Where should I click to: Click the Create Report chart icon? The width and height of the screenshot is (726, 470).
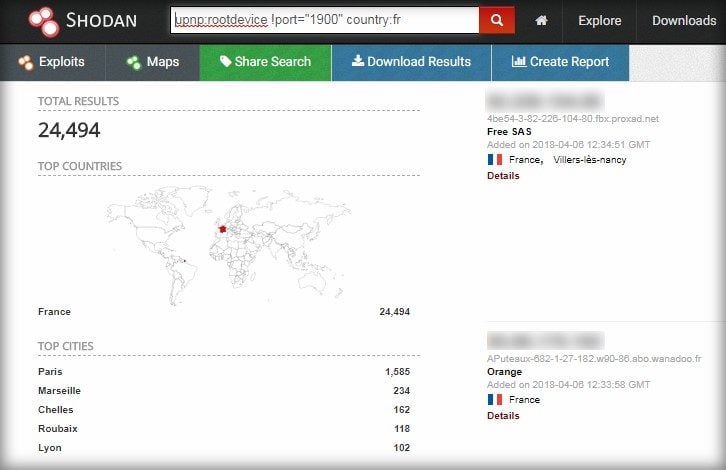519,61
